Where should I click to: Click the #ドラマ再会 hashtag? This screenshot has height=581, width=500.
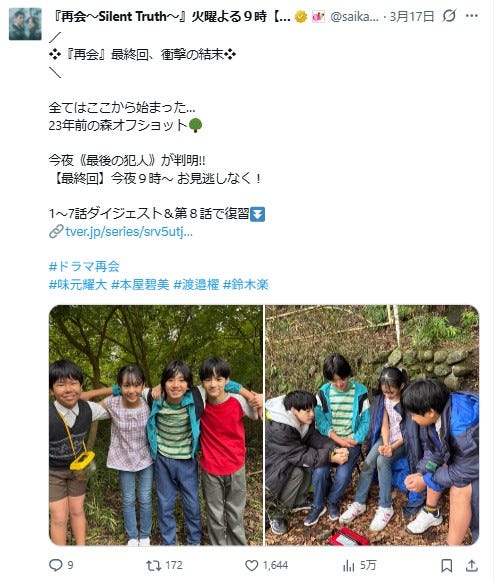point(84,266)
